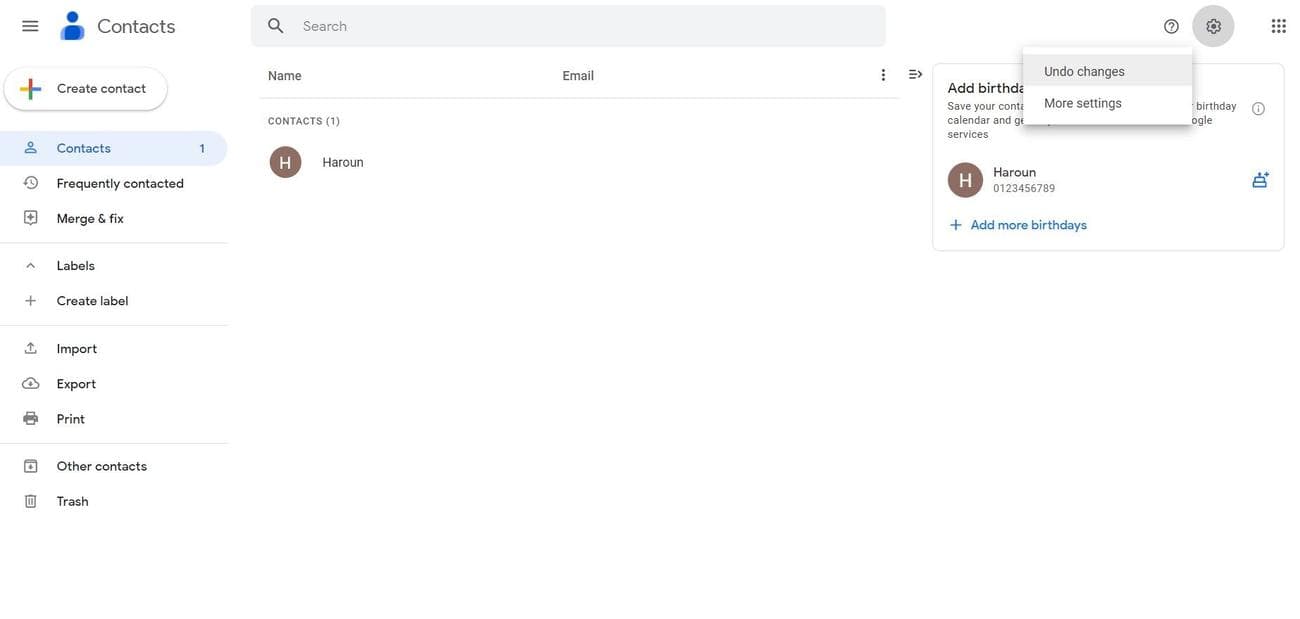Open Haroun contact row in list
Screen dimensions: 1300x619
pyautogui.click(x=343, y=162)
